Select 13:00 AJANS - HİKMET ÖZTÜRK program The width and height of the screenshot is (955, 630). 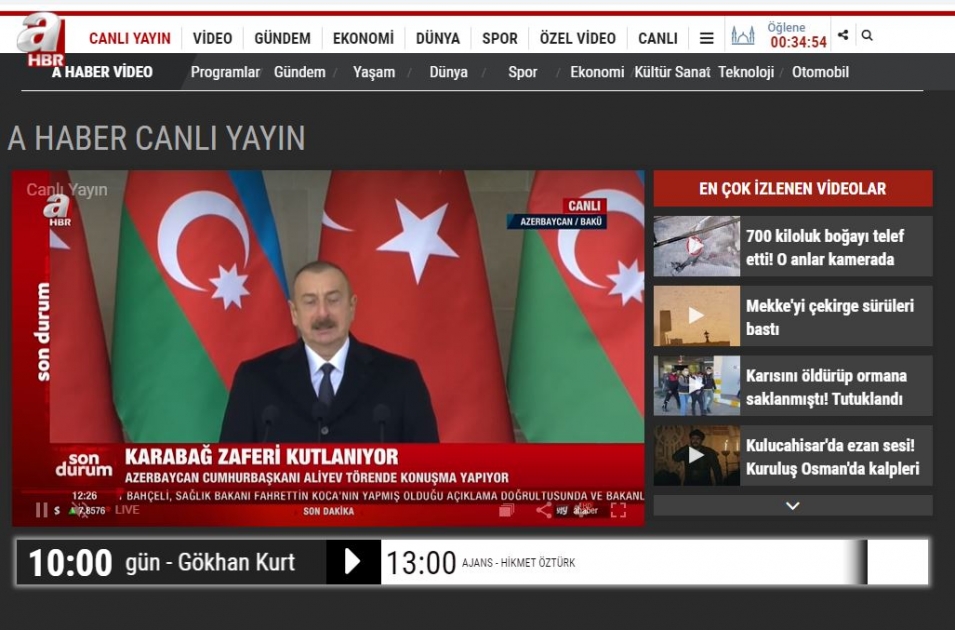(x=481, y=562)
